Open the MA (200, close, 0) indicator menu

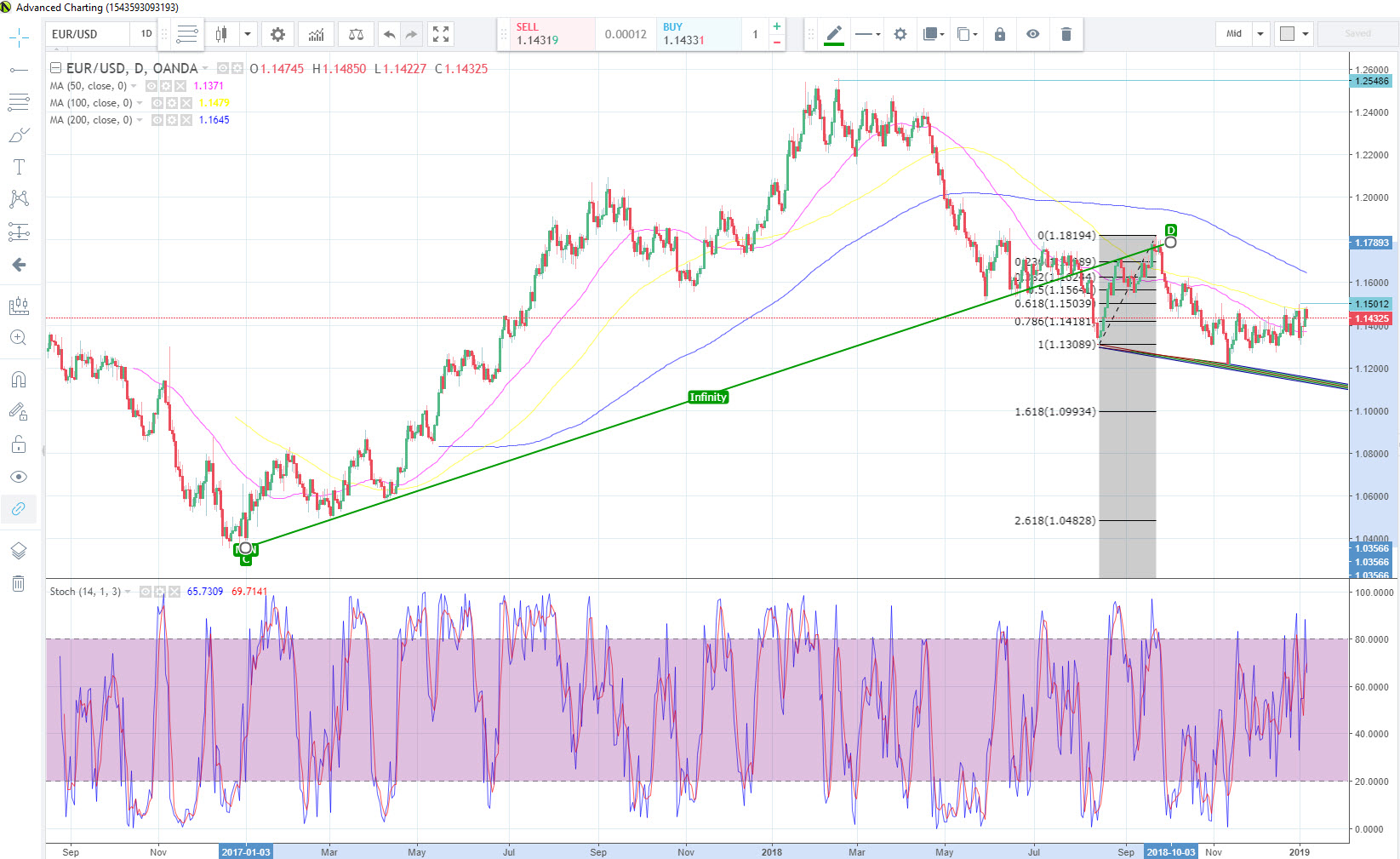coord(140,120)
